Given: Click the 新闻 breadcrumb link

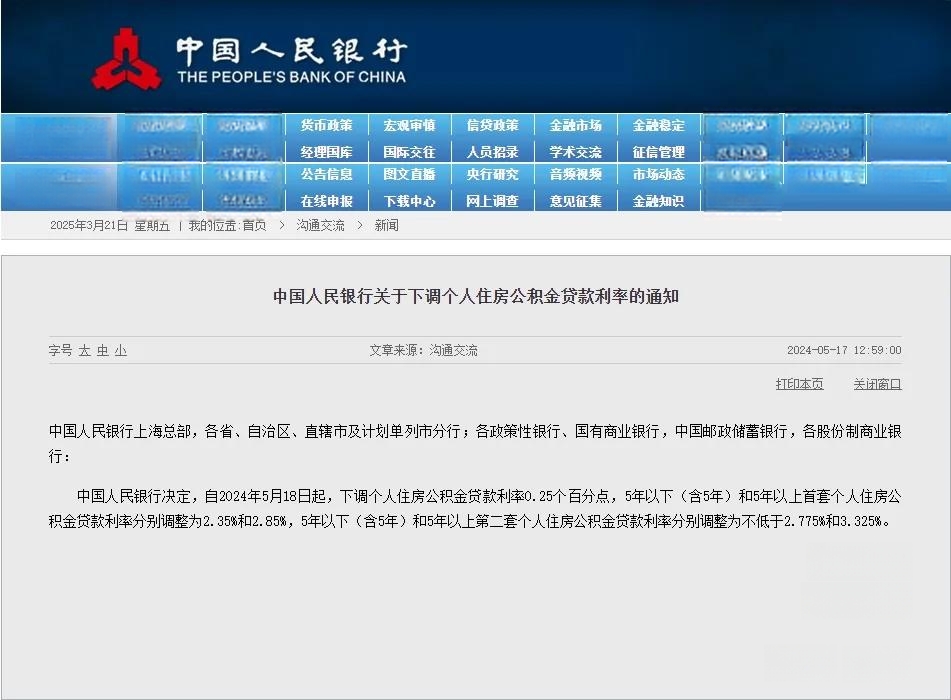Looking at the screenshot, I should [386, 226].
